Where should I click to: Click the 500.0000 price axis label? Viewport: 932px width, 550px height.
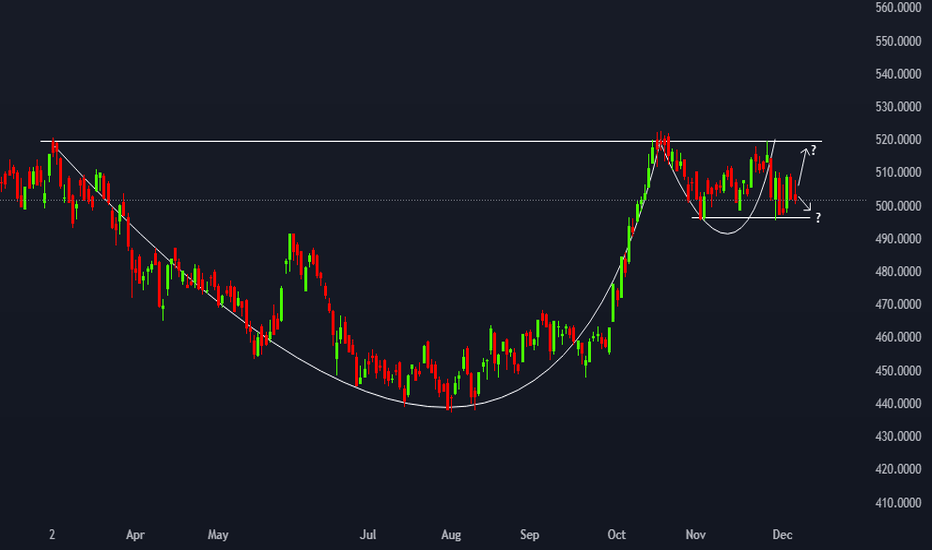pos(898,206)
